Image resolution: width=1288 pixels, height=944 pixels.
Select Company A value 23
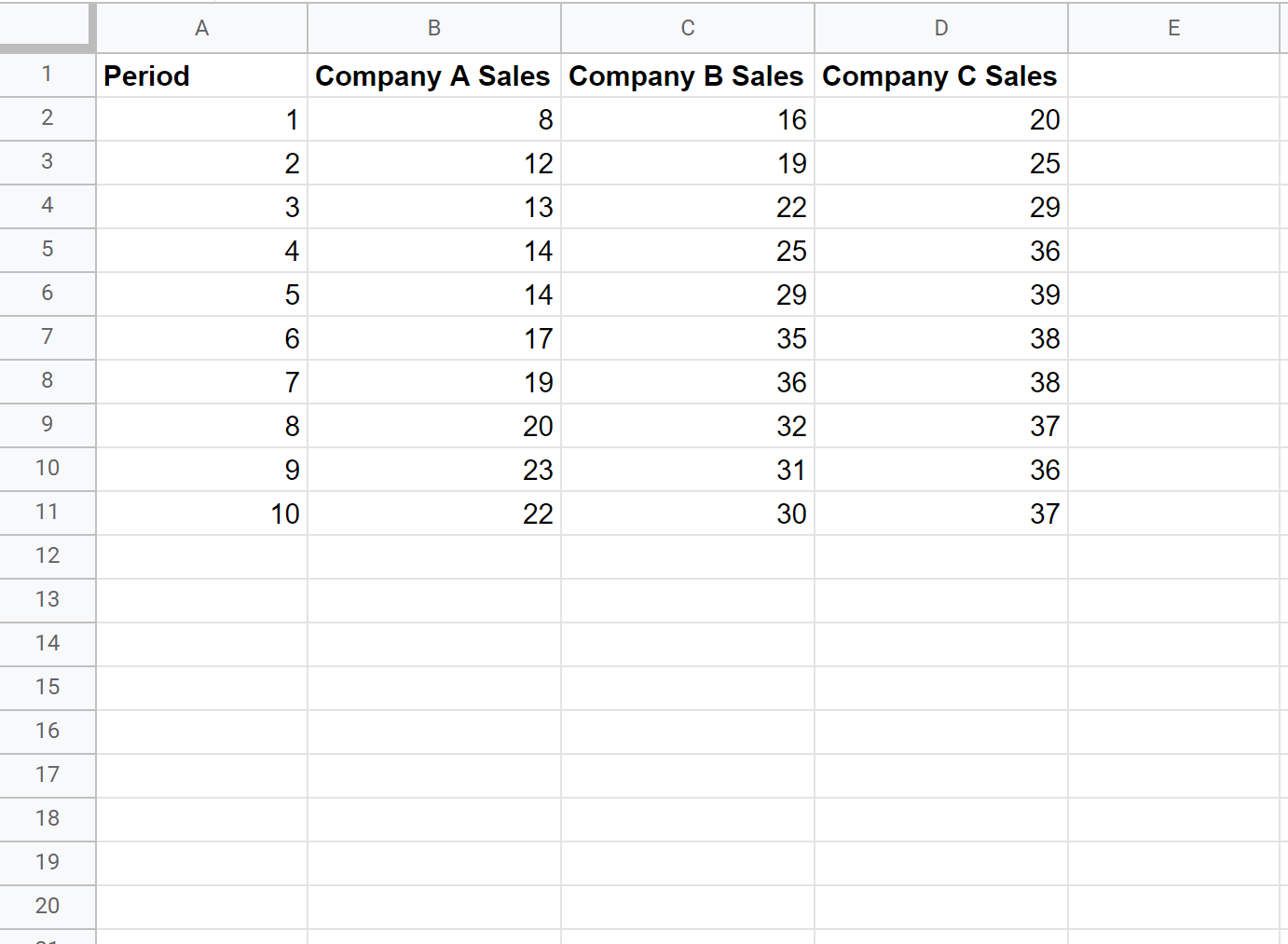point(434,470)
